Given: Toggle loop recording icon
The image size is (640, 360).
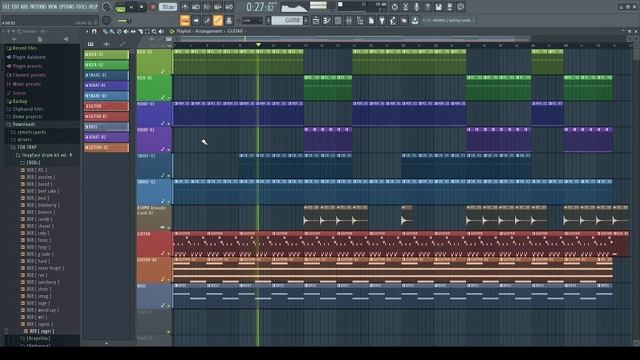Looking at the screenshot, I should tap(229, 7).
